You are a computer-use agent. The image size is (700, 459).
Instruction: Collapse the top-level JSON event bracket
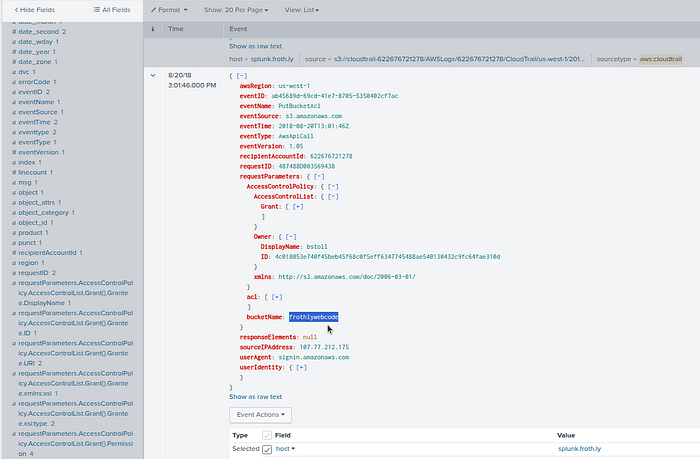click(242, 76)
